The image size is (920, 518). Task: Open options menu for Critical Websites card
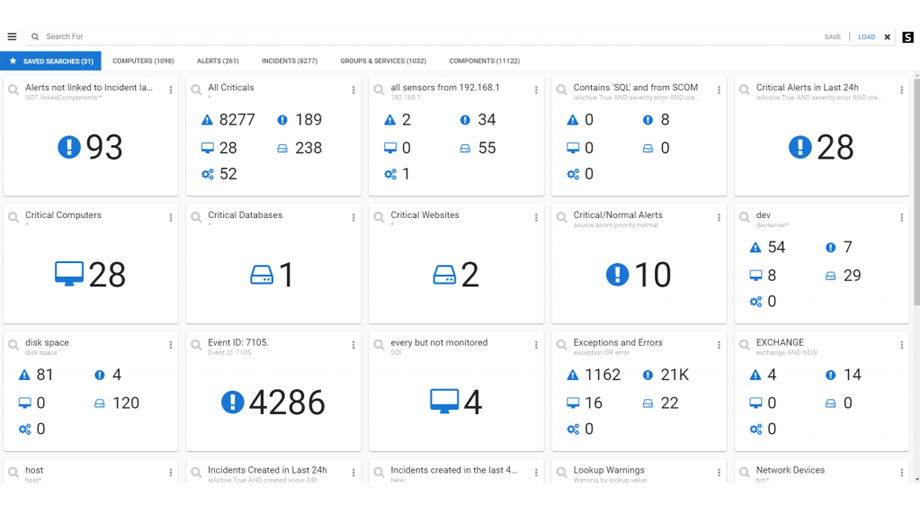(536, 218)
